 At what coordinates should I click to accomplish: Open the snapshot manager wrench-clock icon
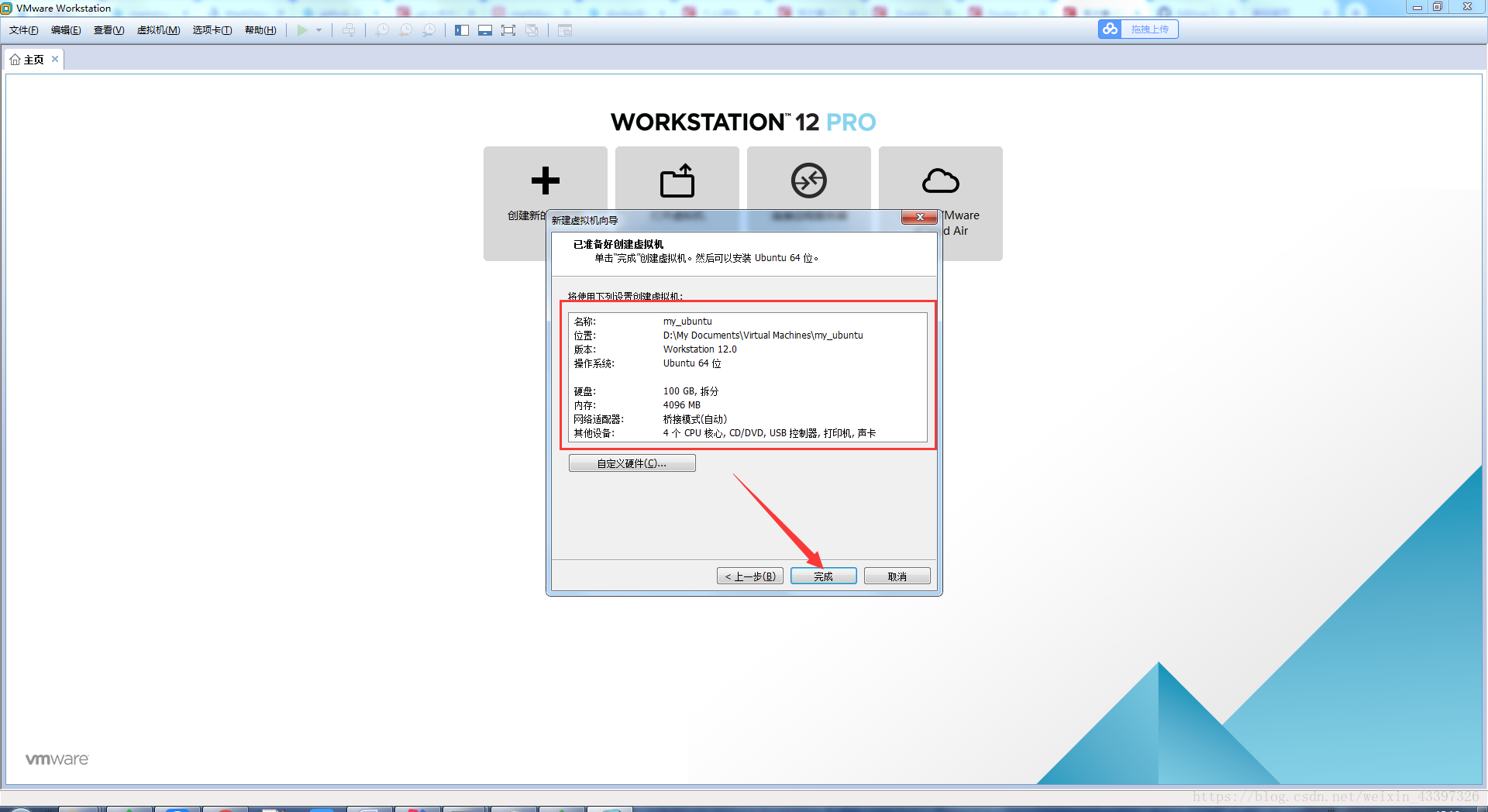429,30
